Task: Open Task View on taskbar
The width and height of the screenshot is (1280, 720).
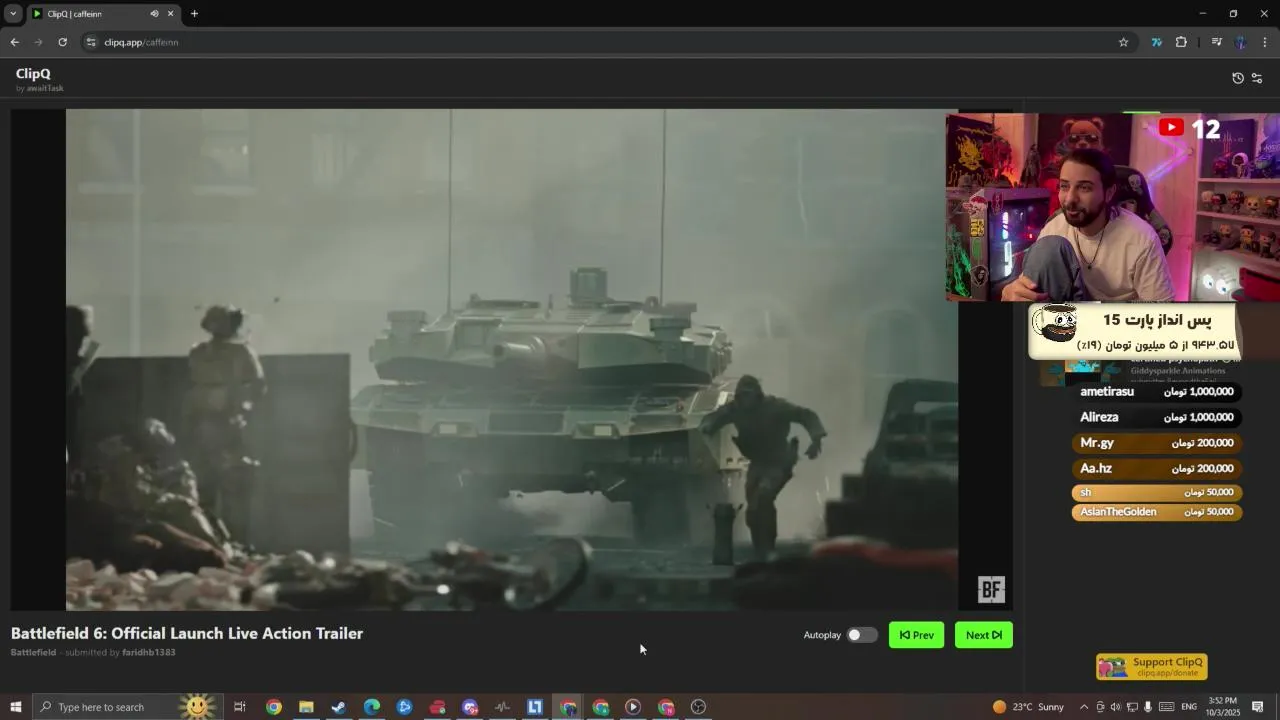Action: point(240,707)
